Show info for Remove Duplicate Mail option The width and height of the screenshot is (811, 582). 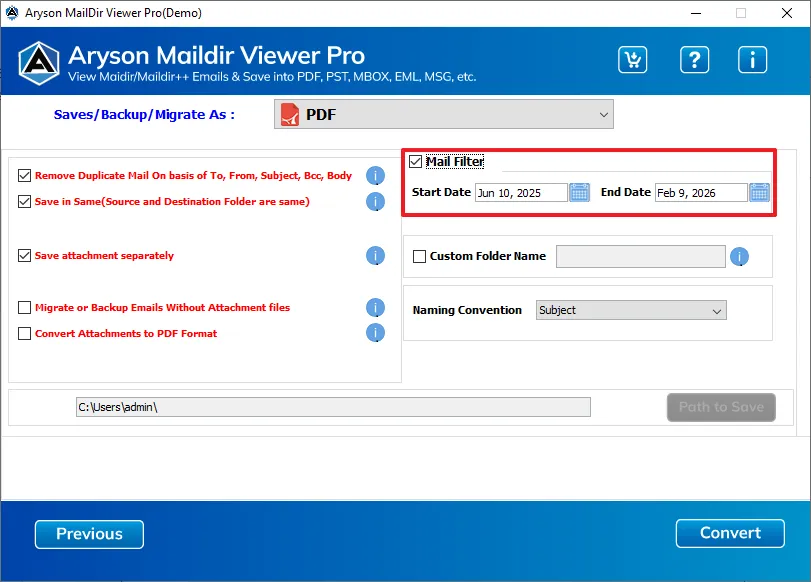point(376,175)
